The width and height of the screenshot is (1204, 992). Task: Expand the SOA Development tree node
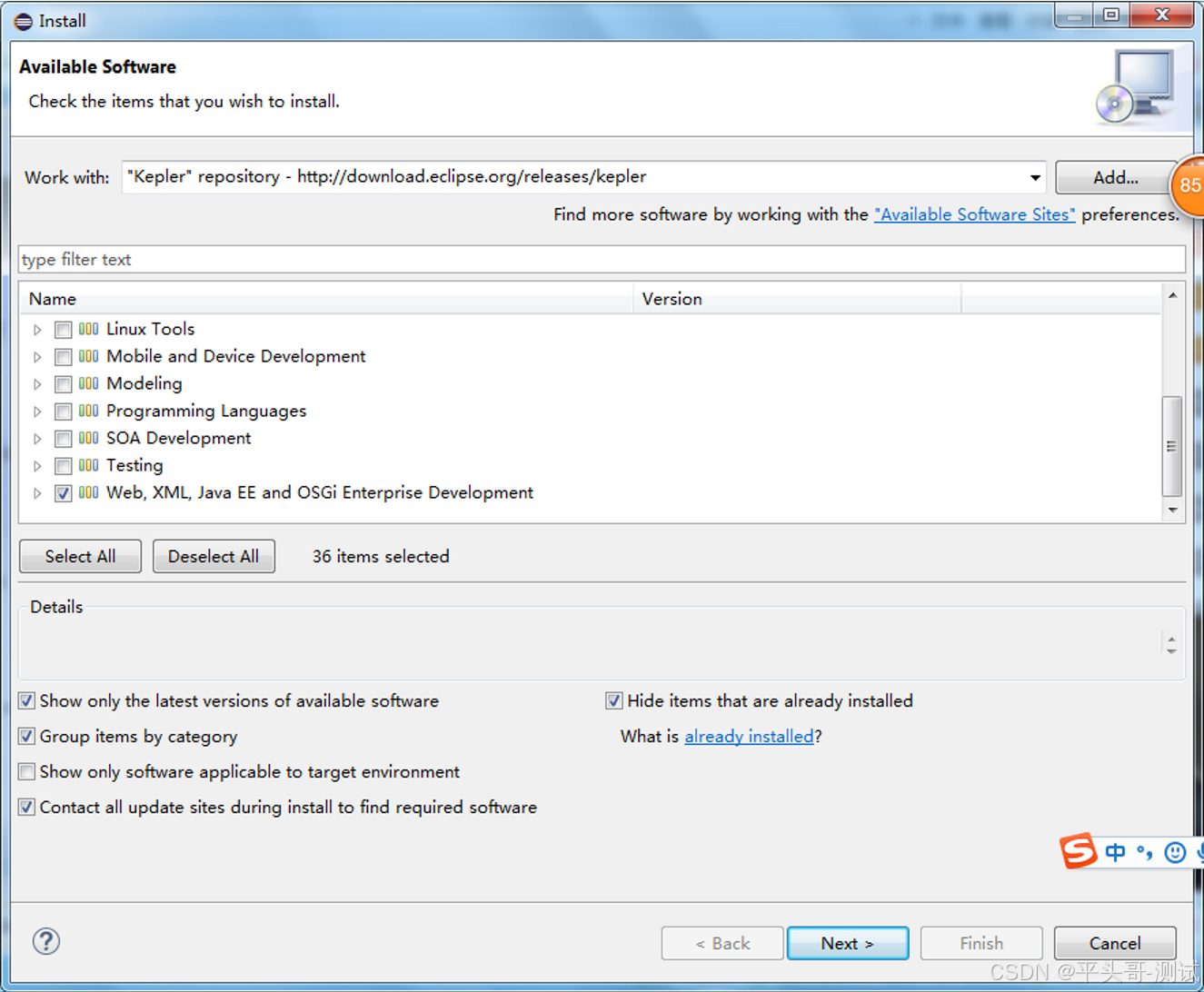(x=37, y=439)
